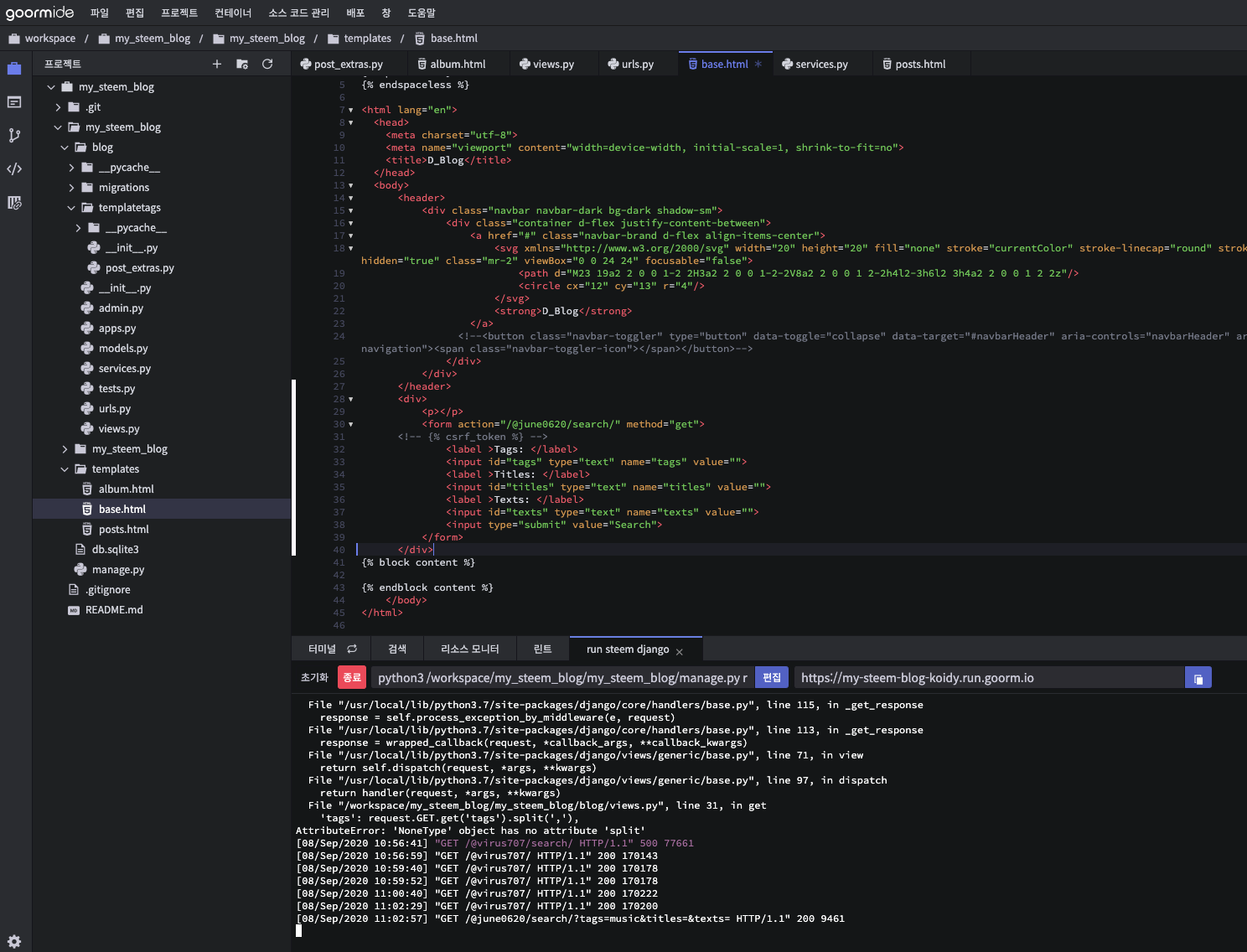Open the 파일 menu
The image size is (1247, 952).
click(x=100, y=13)
